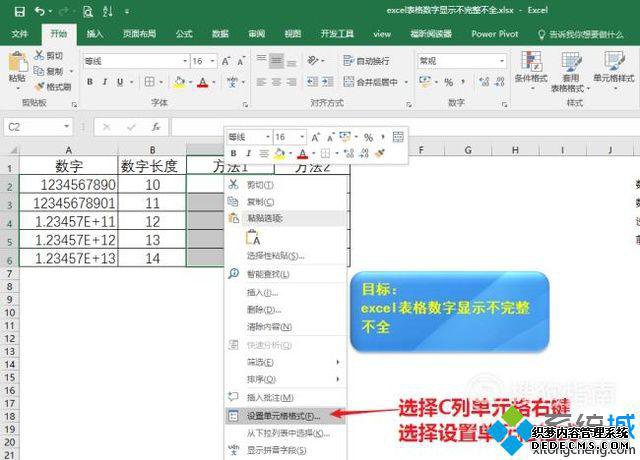Image resolution: width=640 pixels, height=460 pixels.
Task: Choose Insert (插入) in context menu
Action: click(286, 292)
